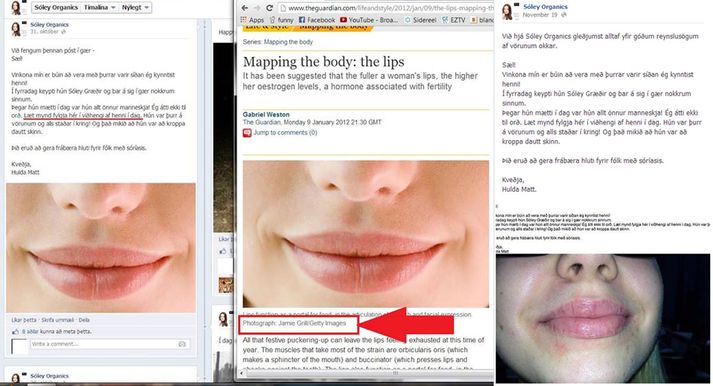This screenshot has width=713, height=386.
Task: Open Sóley Organics link at bottom-left post
Action: (x=49, y=376)
